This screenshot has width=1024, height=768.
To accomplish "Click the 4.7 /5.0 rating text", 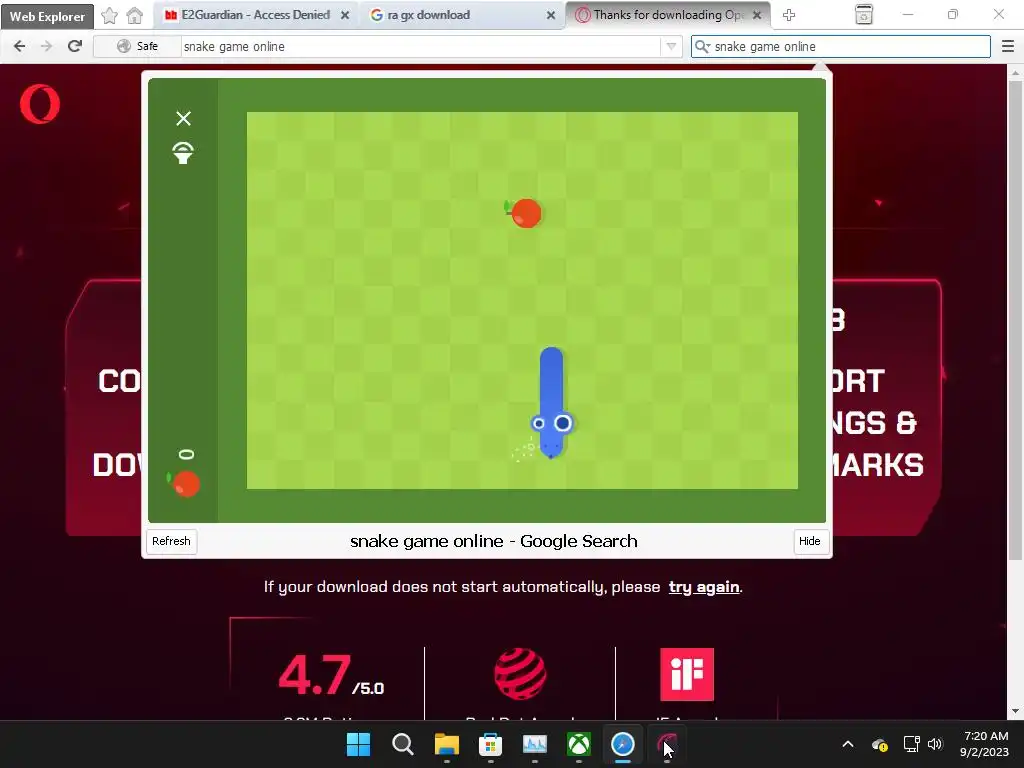I will pos(331,676).
